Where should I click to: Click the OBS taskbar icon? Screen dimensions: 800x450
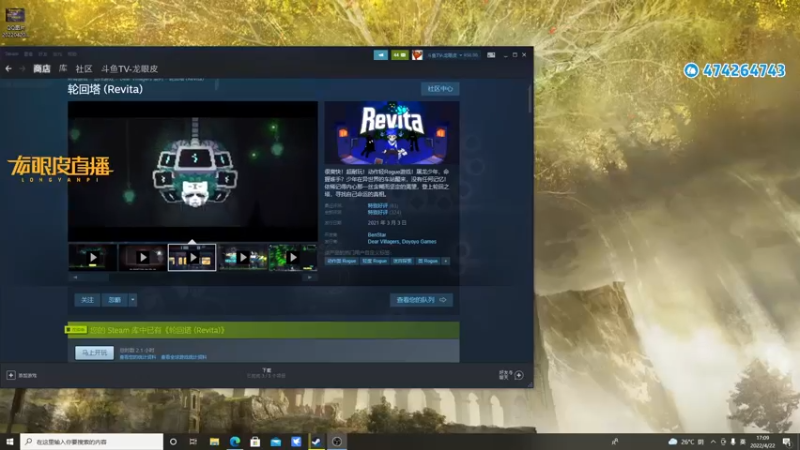[x=337, y=441]
